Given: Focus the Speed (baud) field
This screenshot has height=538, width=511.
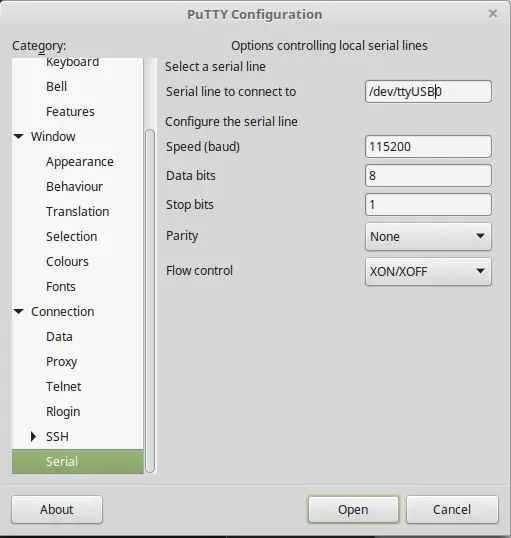Looking at the screenshot, I should pos(428,147).
